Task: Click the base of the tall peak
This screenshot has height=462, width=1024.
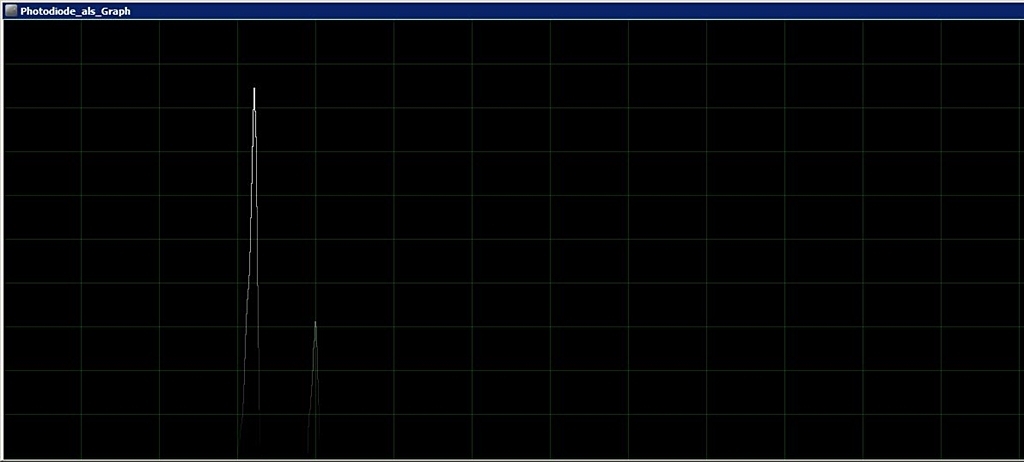Action: 249,452
